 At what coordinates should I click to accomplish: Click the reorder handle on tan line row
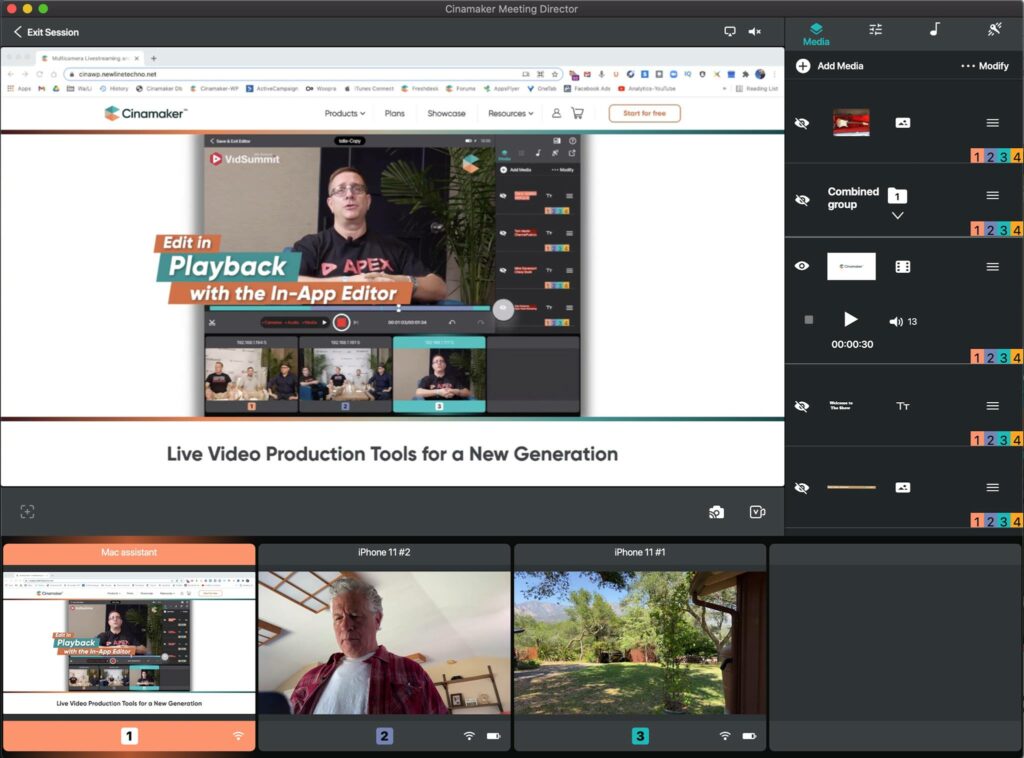tap(993, 487)
